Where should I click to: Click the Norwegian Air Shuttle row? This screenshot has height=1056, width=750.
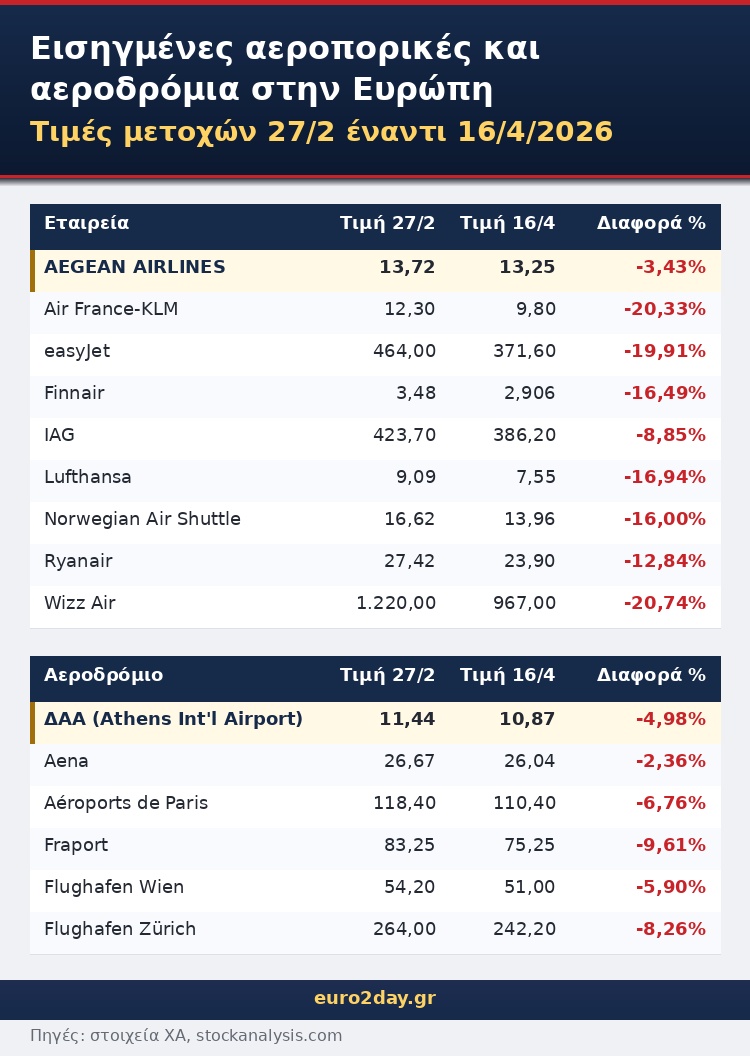coord(142,519)
